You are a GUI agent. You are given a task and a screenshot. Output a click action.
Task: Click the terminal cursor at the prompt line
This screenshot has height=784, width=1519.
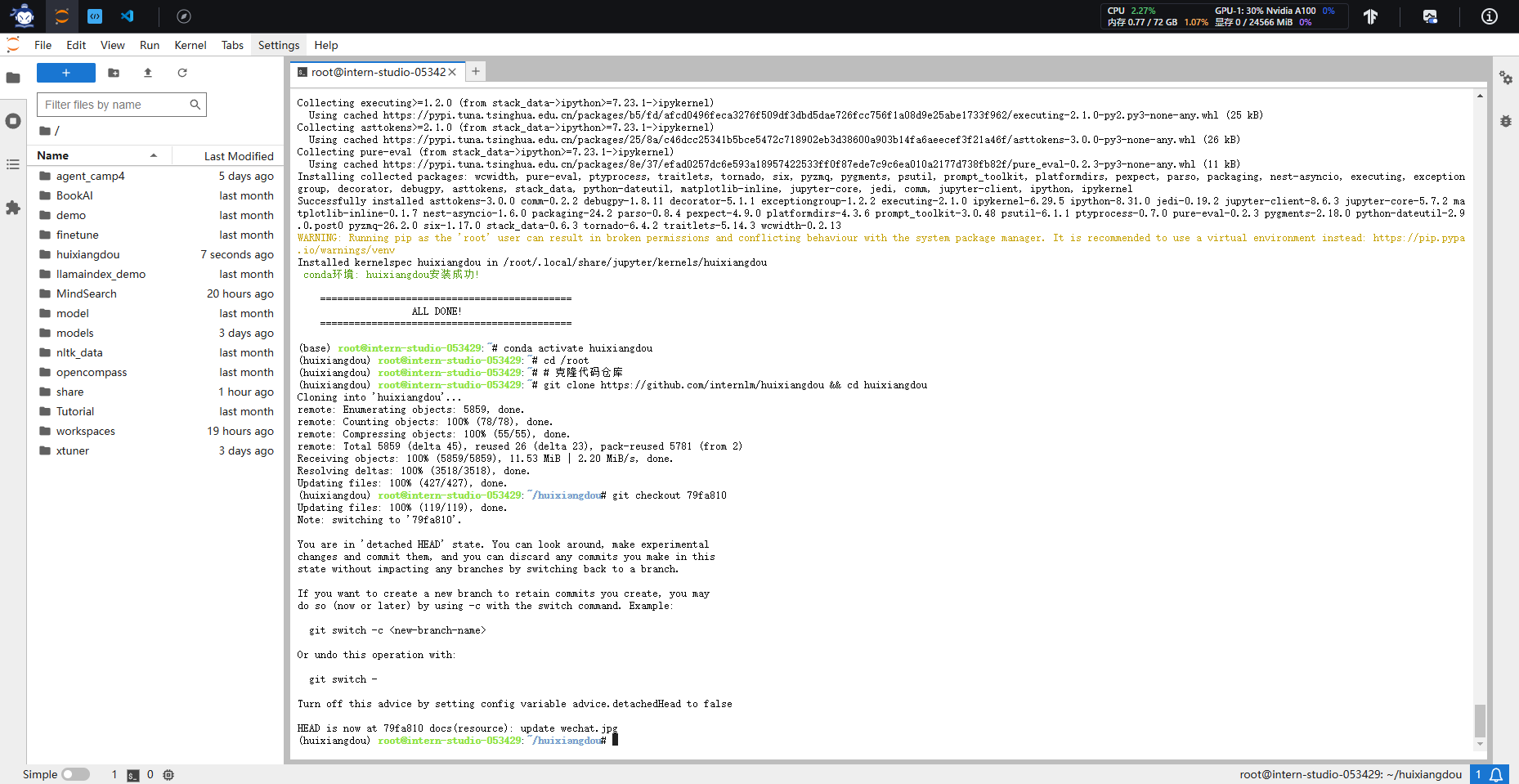pyautogui.click(x=616, y=740)
